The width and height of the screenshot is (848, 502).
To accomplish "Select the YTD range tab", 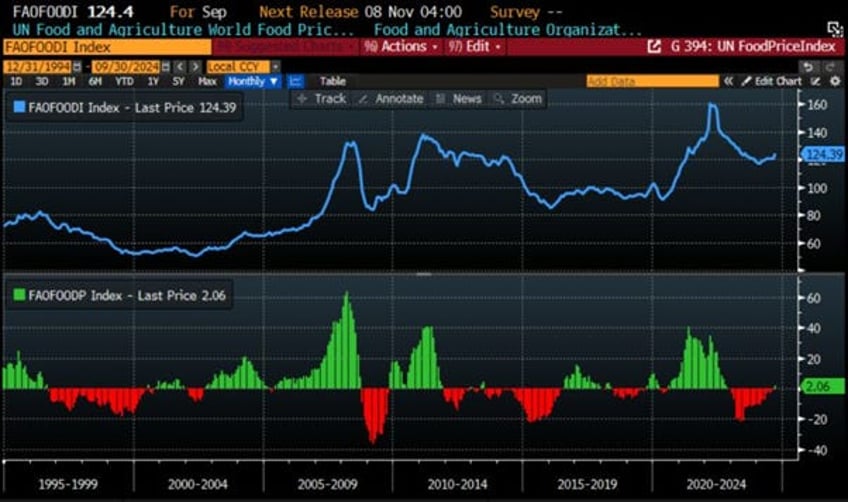I will [124, 82].
